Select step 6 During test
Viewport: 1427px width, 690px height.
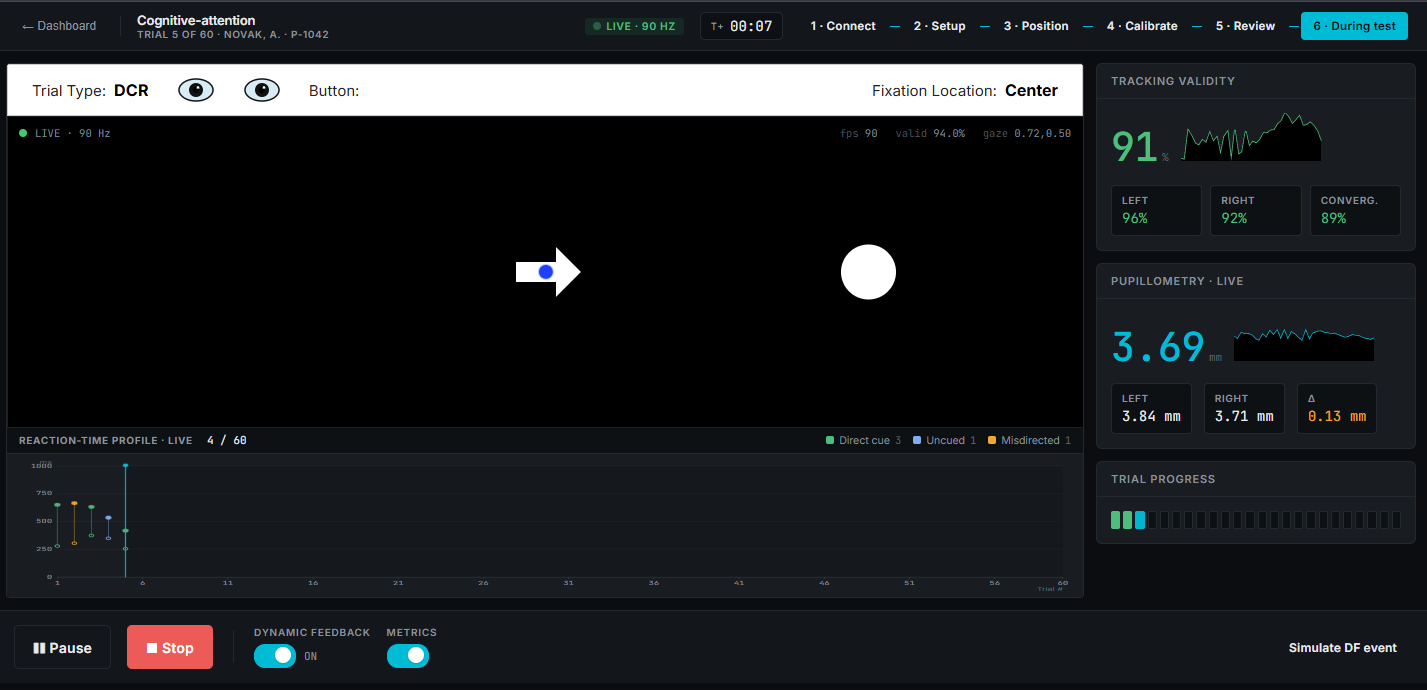[x=1354, y=26]
